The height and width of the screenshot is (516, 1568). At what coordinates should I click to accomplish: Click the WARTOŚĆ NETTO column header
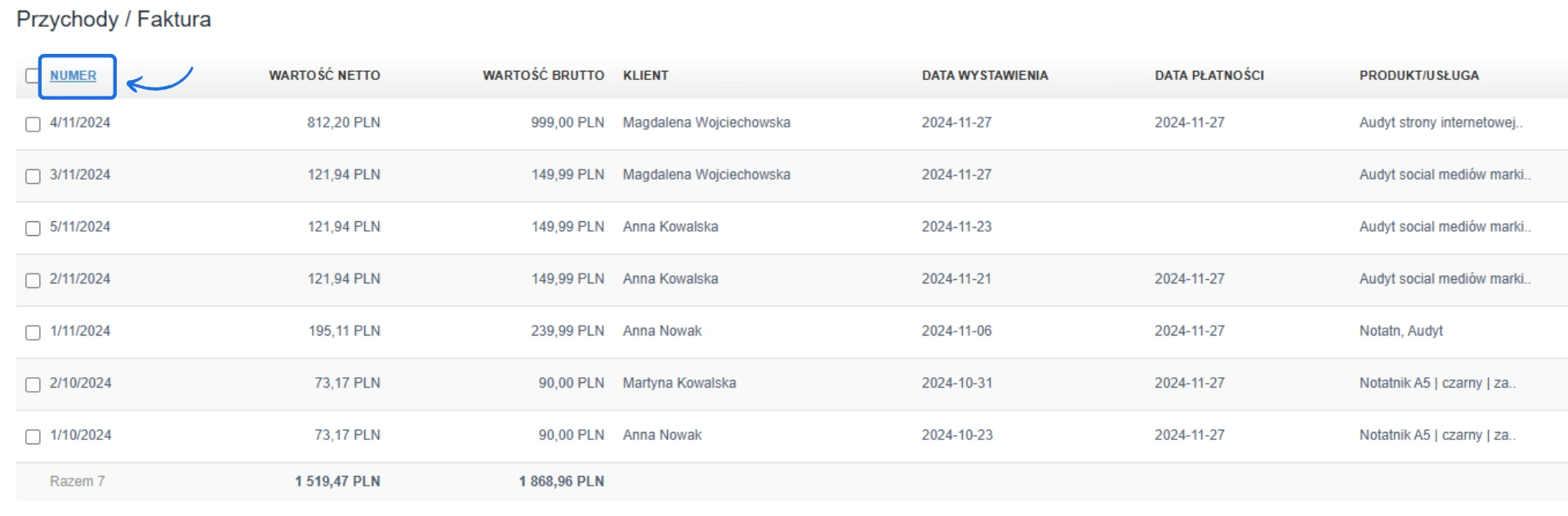click(324, 76)
